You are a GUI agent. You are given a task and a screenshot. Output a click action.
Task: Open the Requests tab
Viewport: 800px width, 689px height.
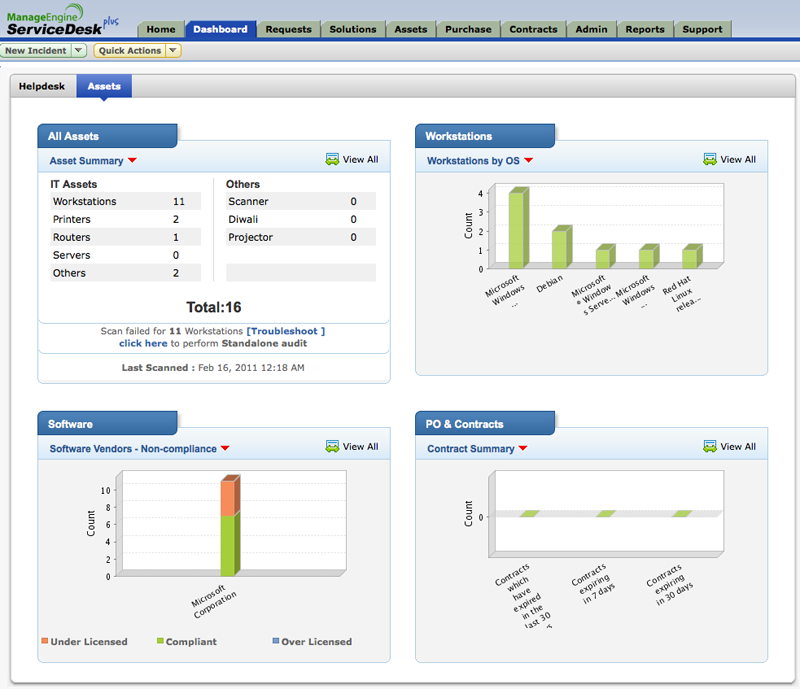(x=289, y=29)
